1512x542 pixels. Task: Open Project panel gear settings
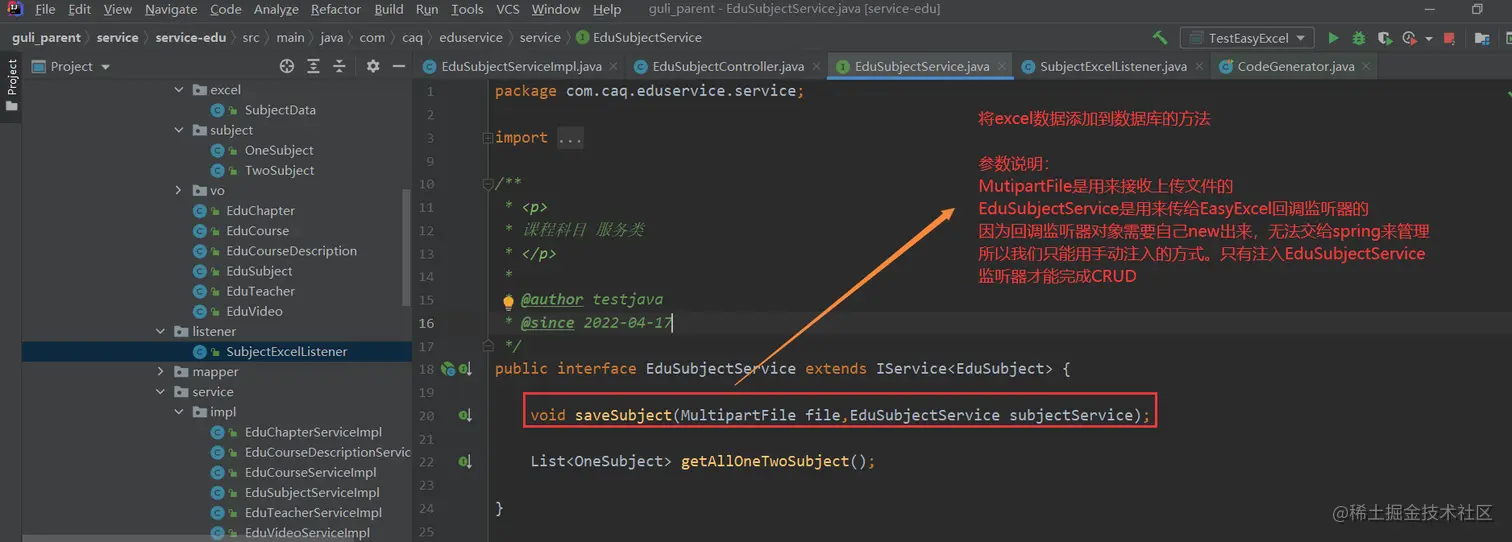tap(373, 66)
